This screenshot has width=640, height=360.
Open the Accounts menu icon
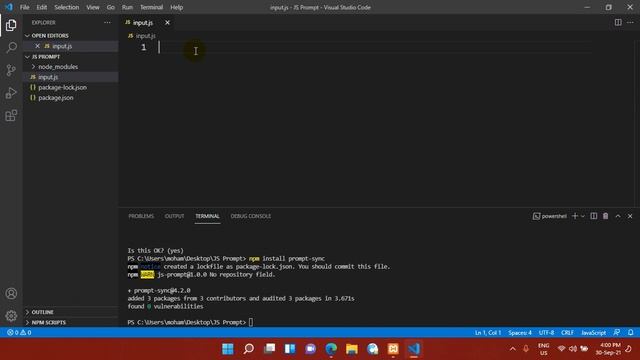coord(11,293)
